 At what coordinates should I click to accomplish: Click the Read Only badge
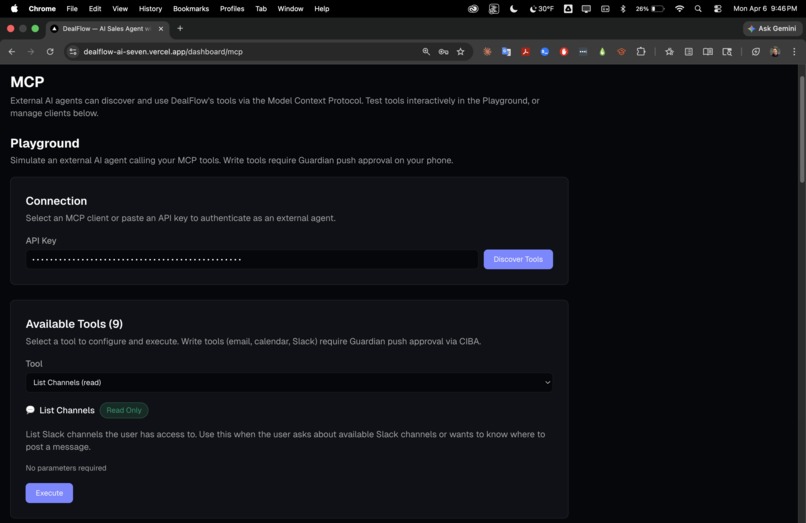124,410
